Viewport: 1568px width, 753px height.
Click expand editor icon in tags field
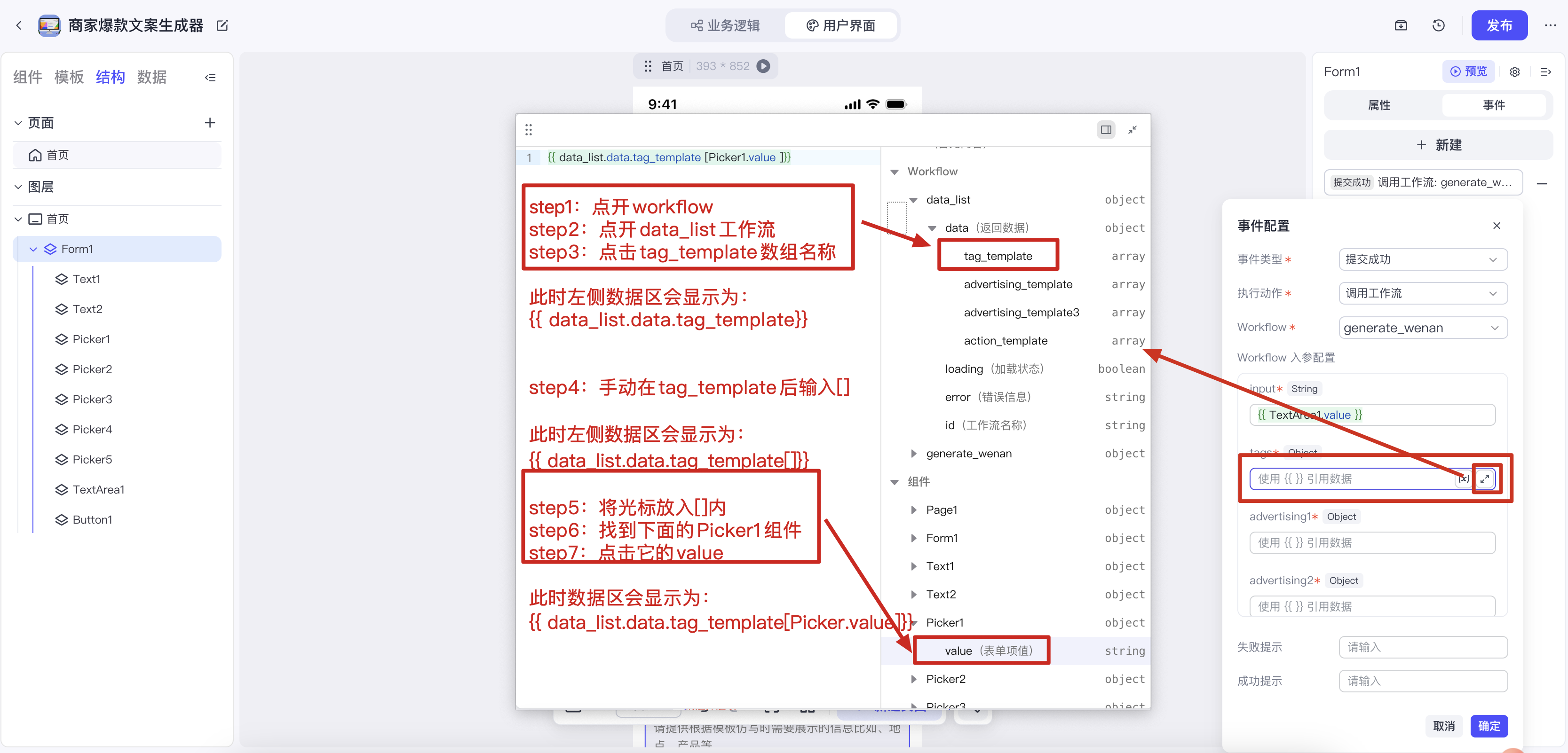tap(1485, 478)
